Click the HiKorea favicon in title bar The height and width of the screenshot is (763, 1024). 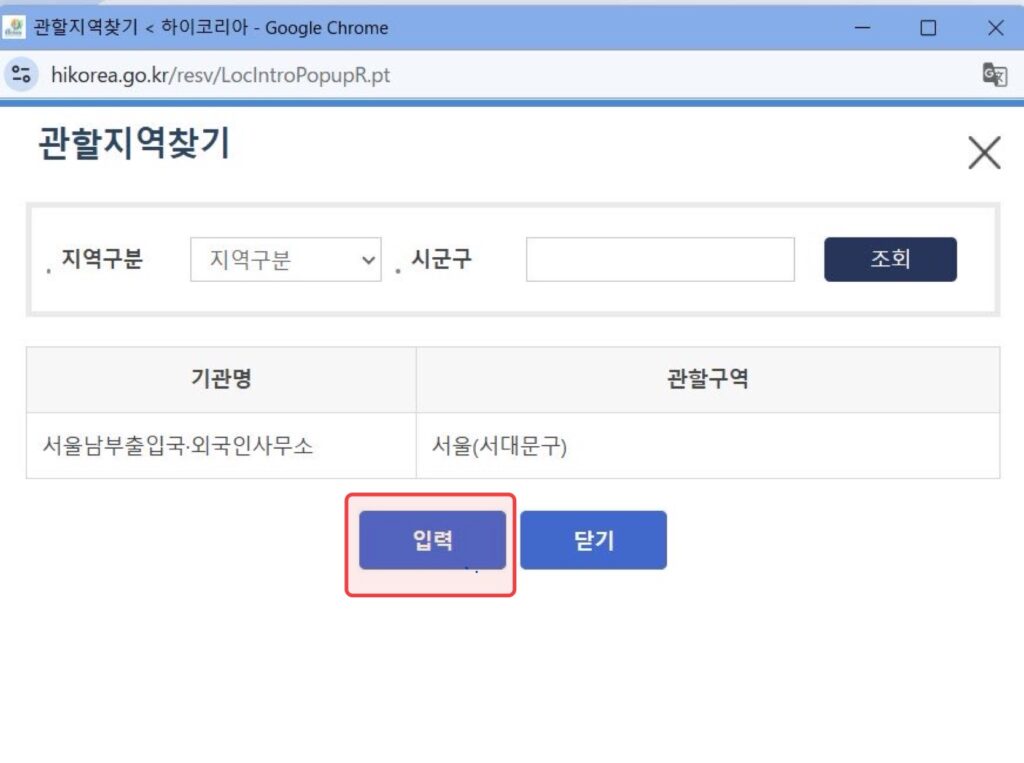[x=14, y=27]
